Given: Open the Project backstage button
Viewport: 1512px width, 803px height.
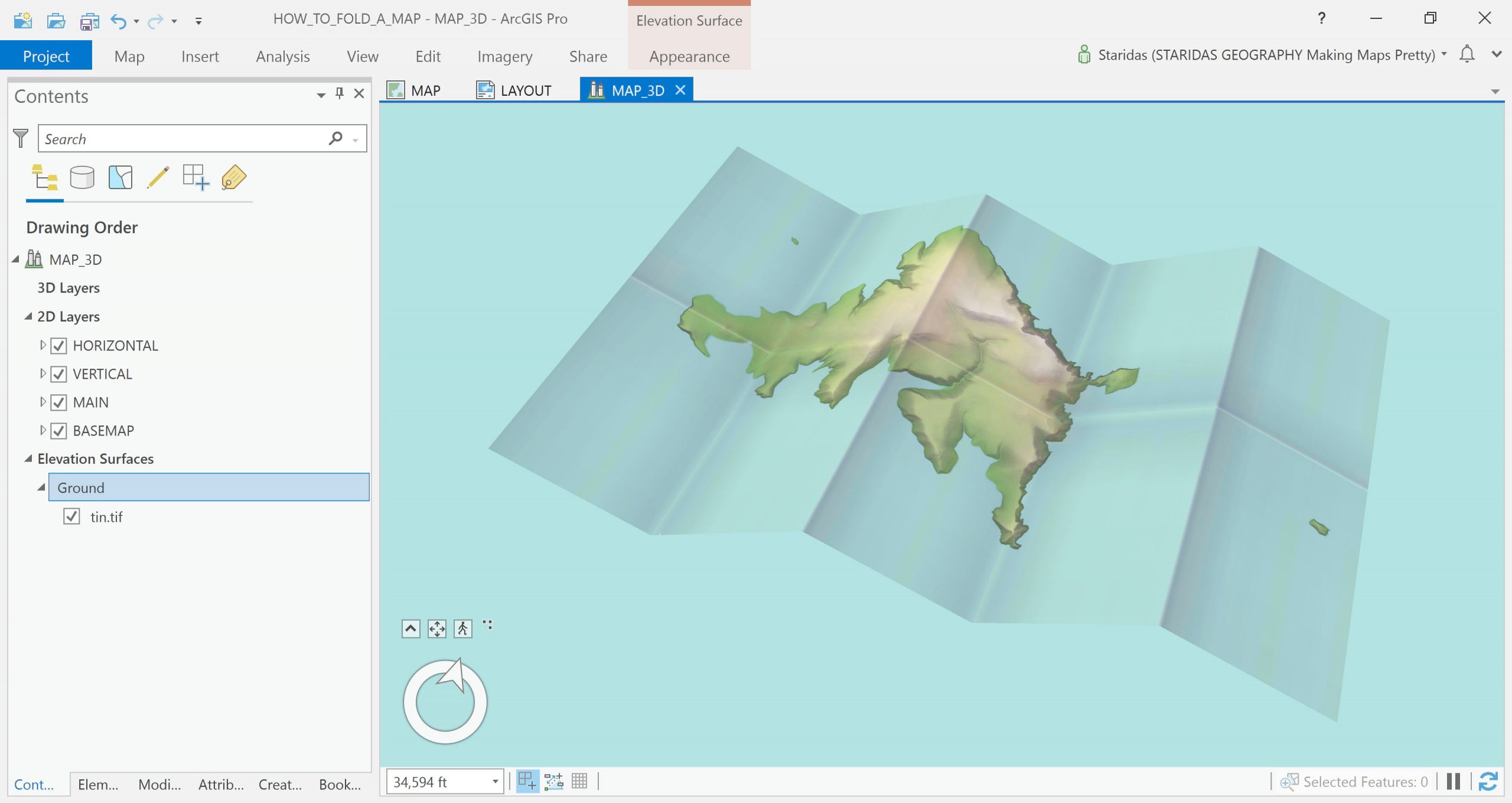Looking at the screenshot, I should coord(46,57).
